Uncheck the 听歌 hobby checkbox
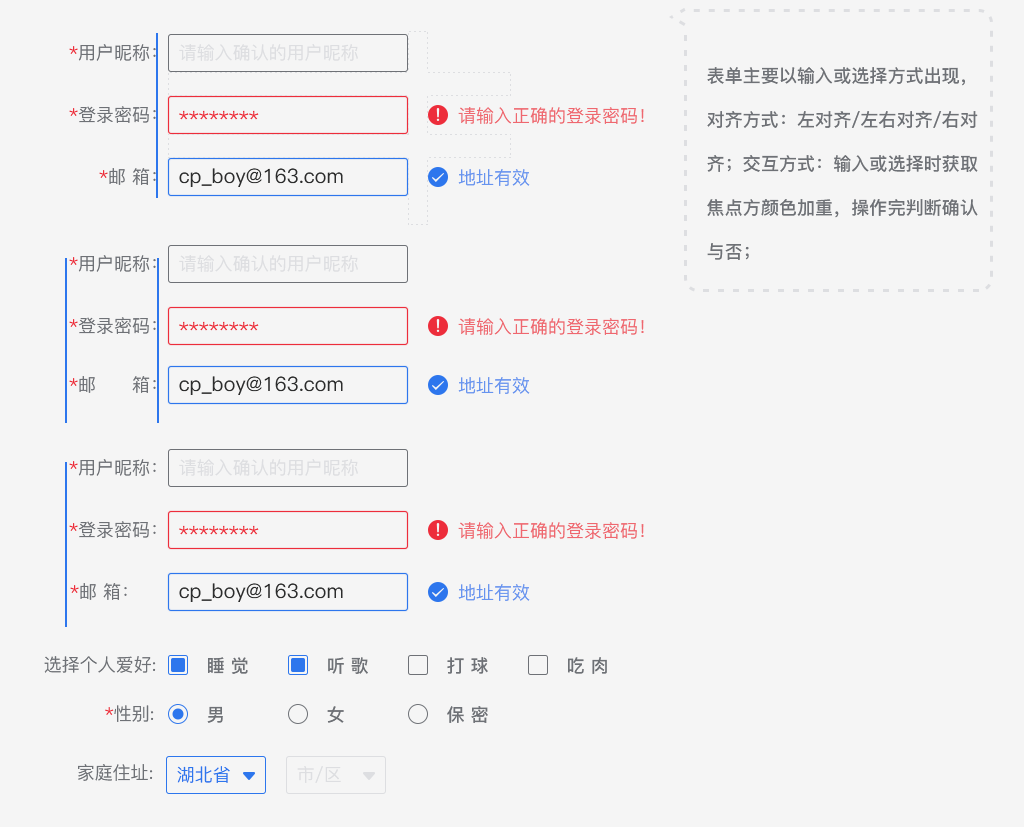 (298, 665)
